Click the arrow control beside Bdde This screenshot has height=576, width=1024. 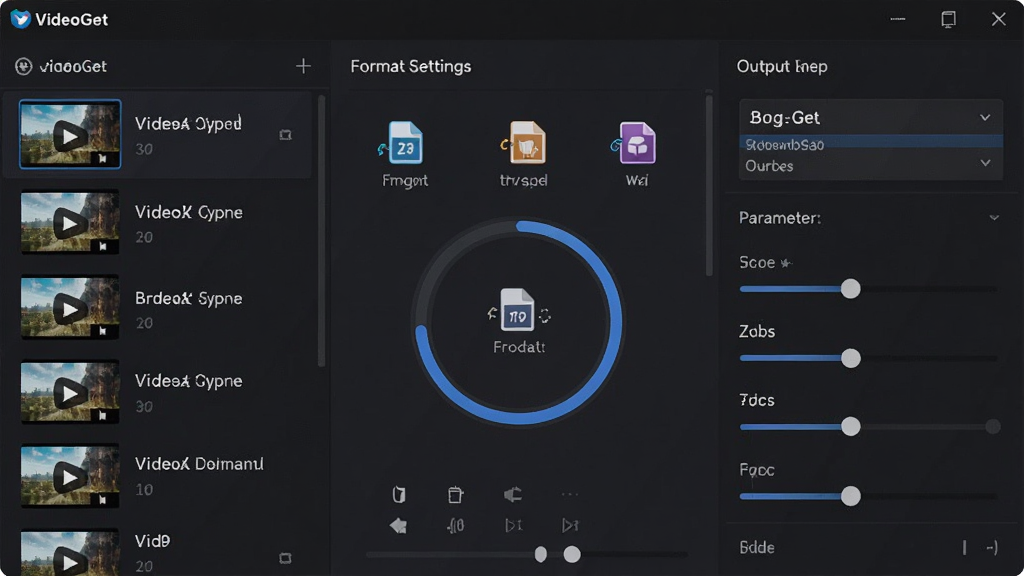(x=992, y=547)
